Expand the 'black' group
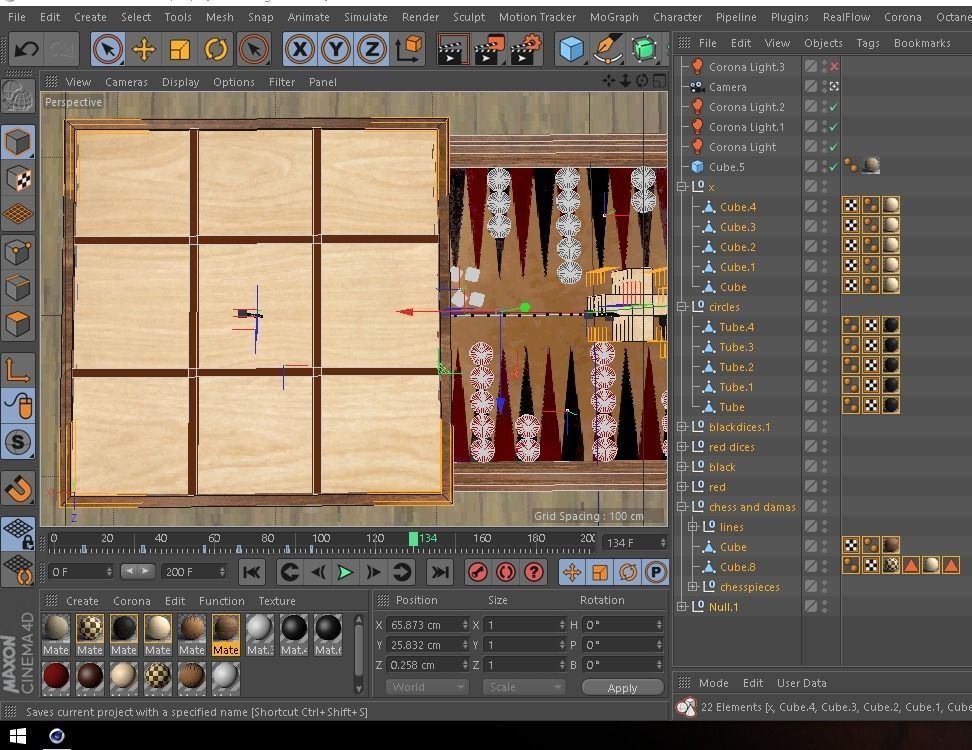Viewport: 972px width, 750px height. (682, 466)
